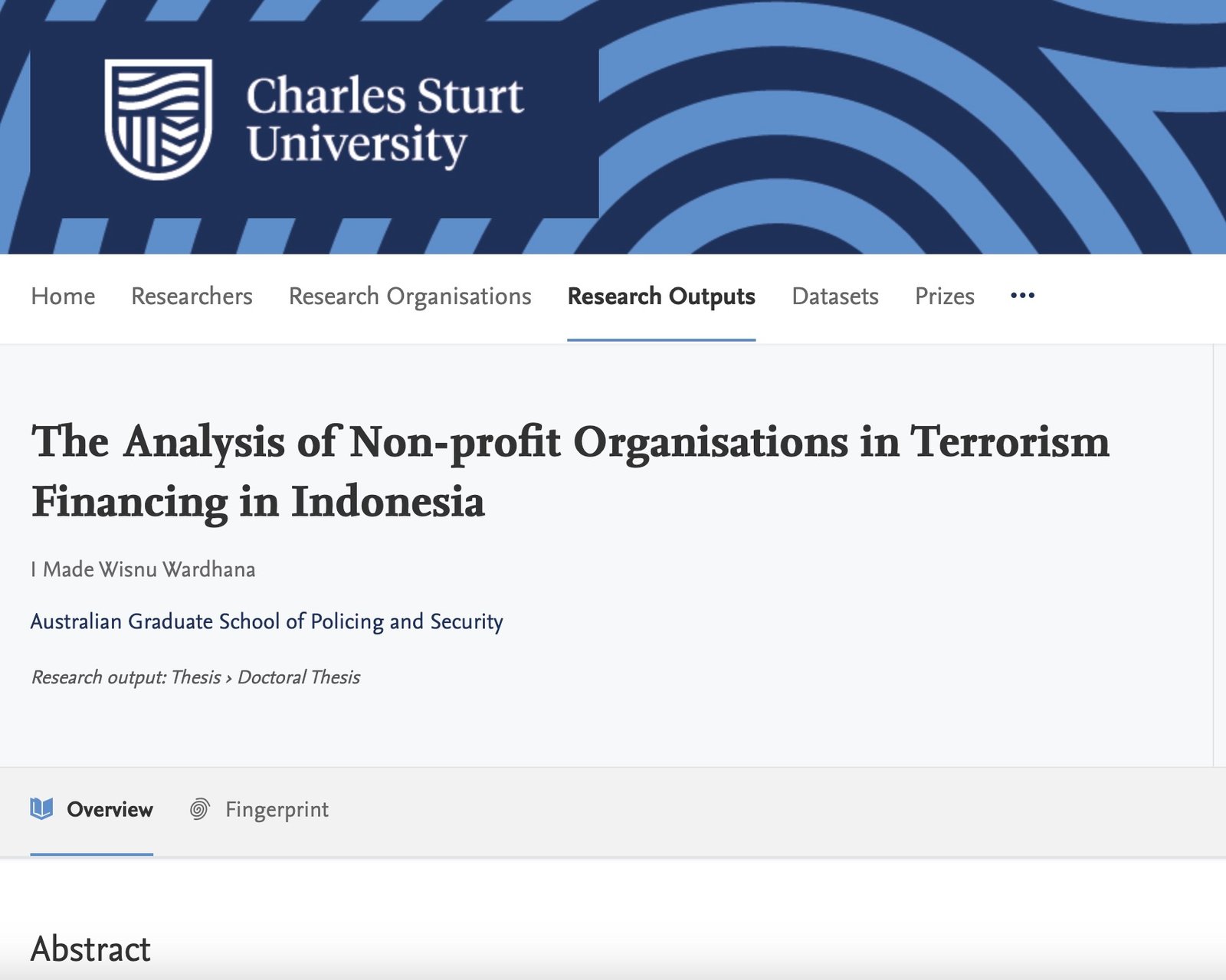The height and width of the screenshot is (980, 1226).
Task: Click author name I Made Wisnu Wardhana
Action: point(143,569)
